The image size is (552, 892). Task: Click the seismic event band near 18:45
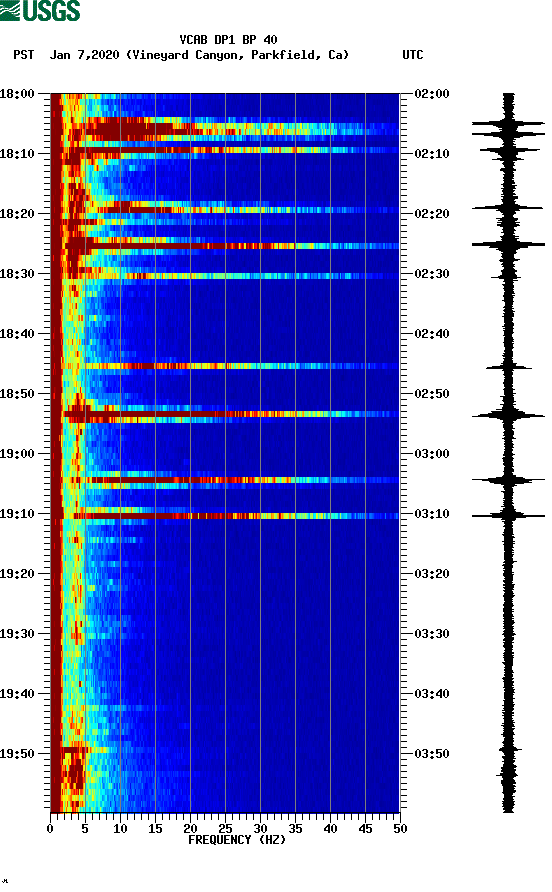[225, 366]
